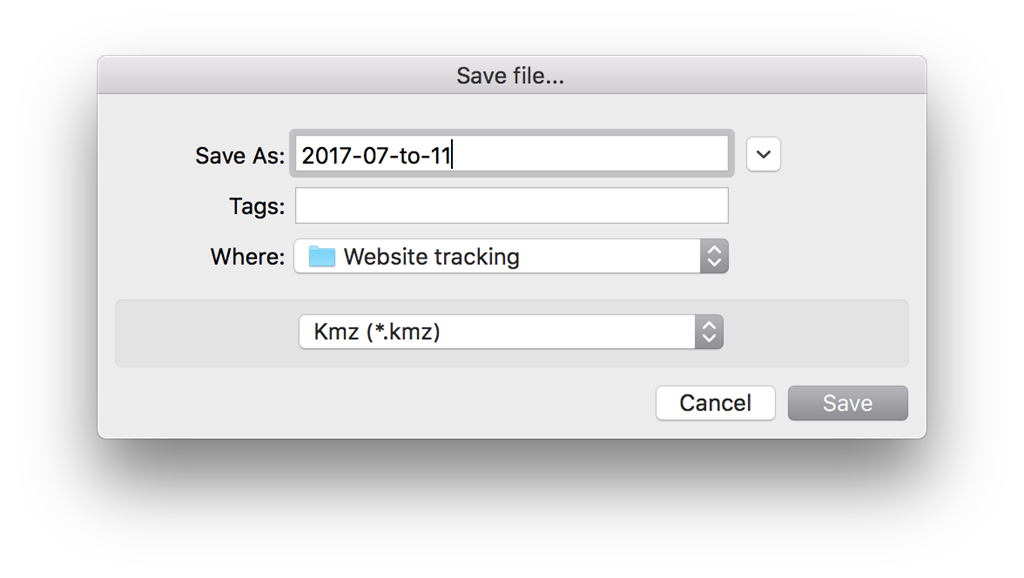Click the "Where:" label
The image size is (1024, 578).
click(247, 257)
